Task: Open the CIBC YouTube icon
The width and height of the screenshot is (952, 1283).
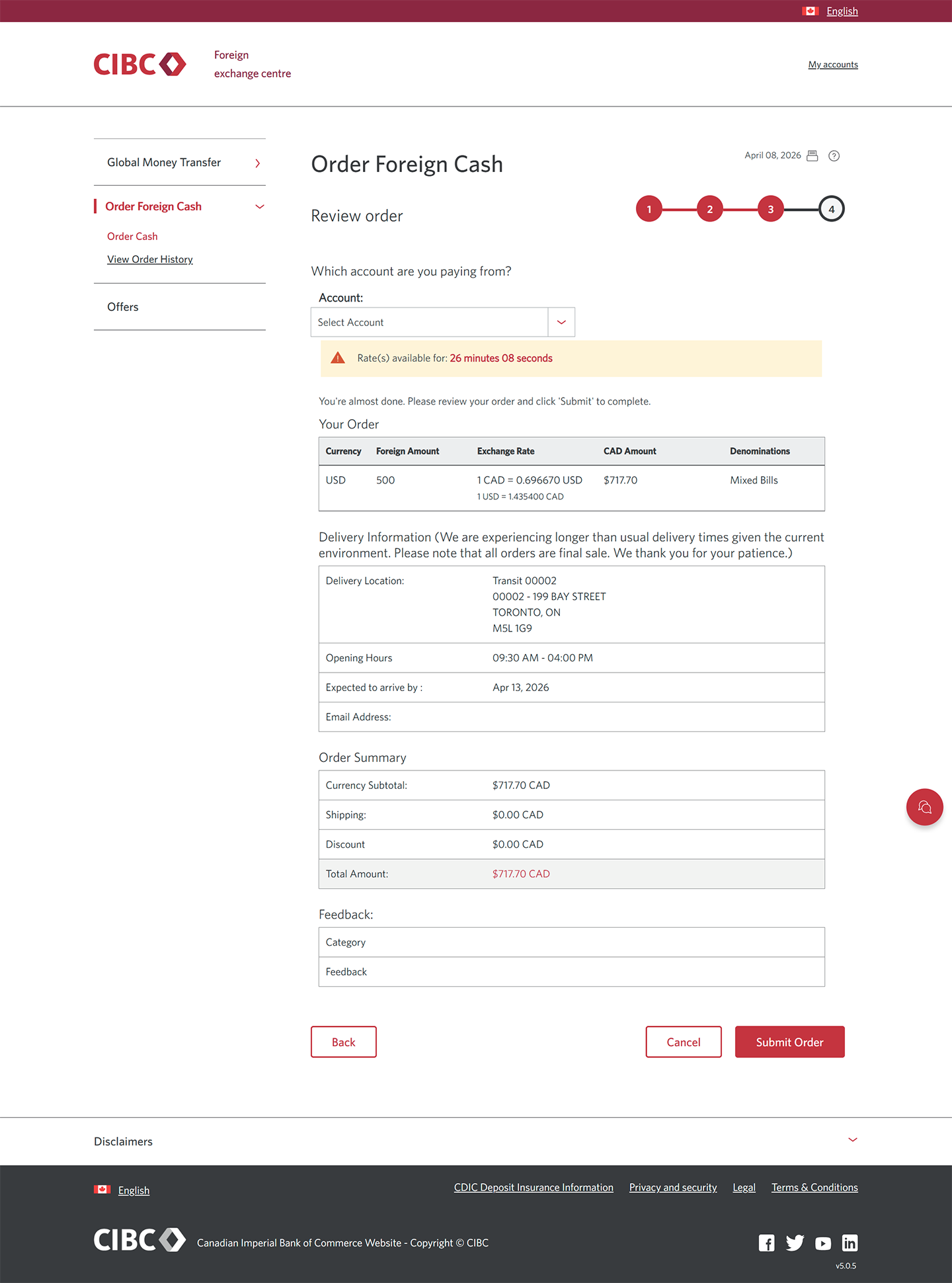Action: tap(823, 1243)
